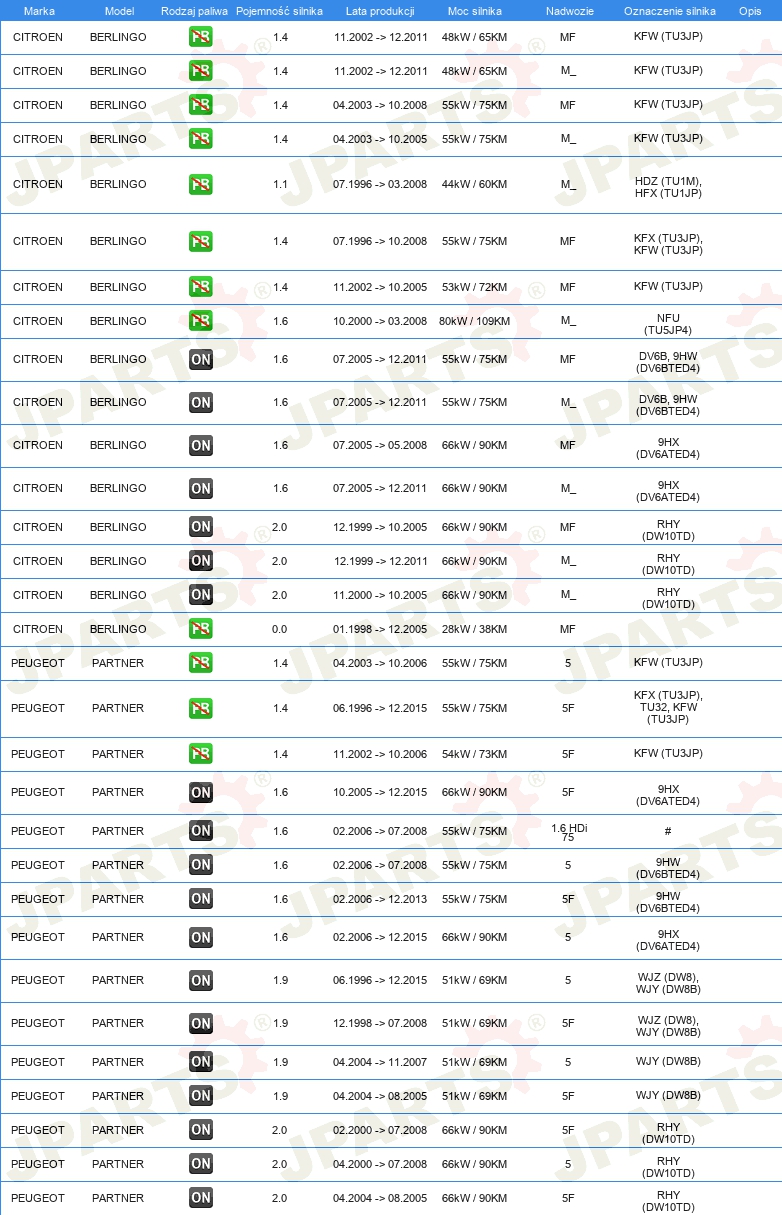Click the Marka column header

(x=39, y=11)
